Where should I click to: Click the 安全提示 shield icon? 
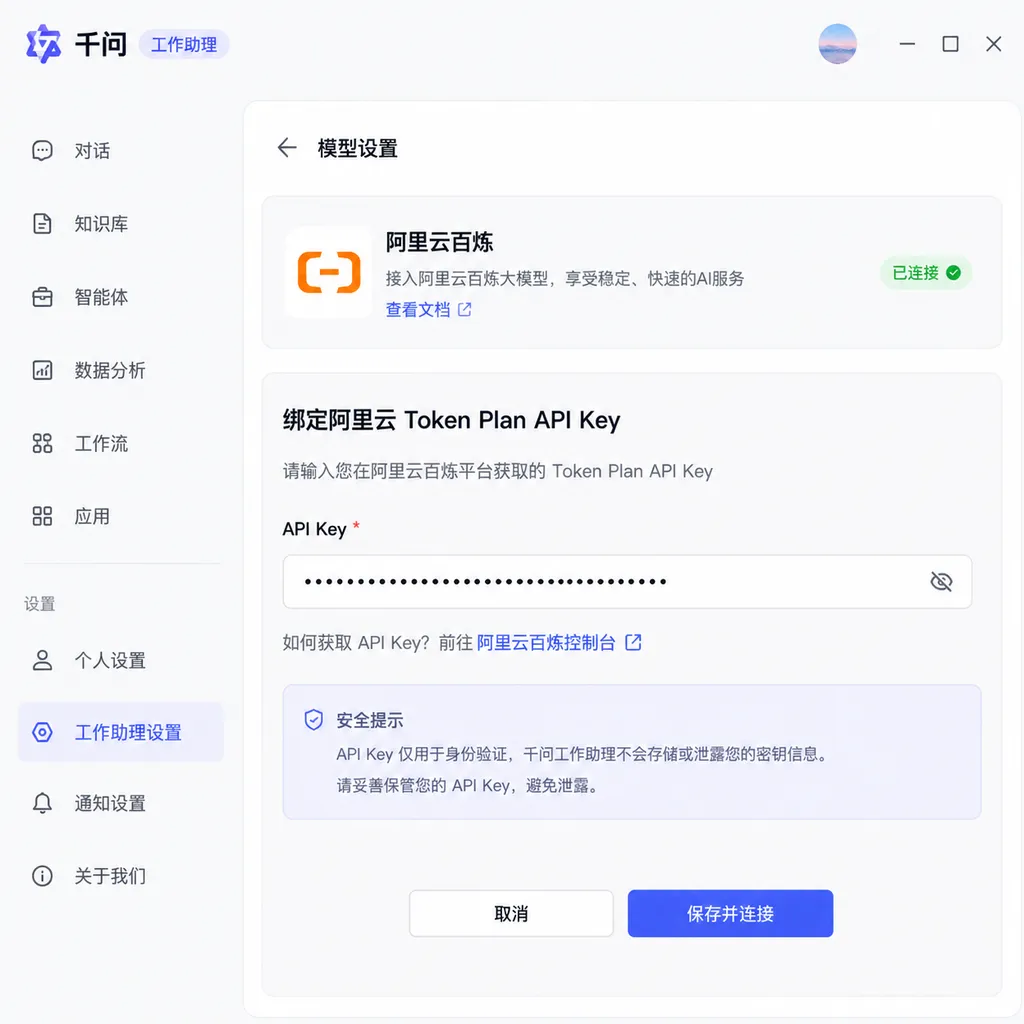pyautogui.click(x=313, y=720)
